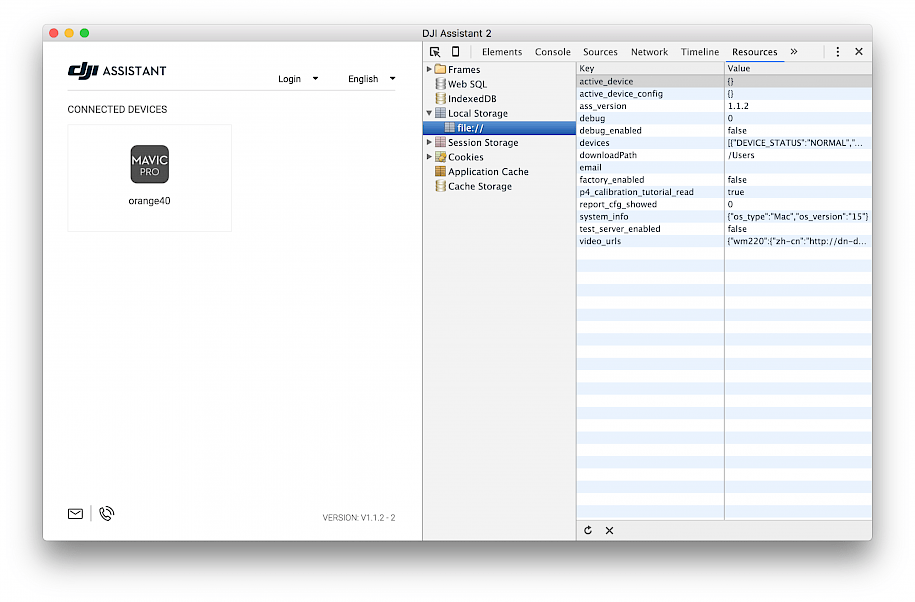Click the Key column header
This screenshot has height=602, width=915.
point(650,68)
